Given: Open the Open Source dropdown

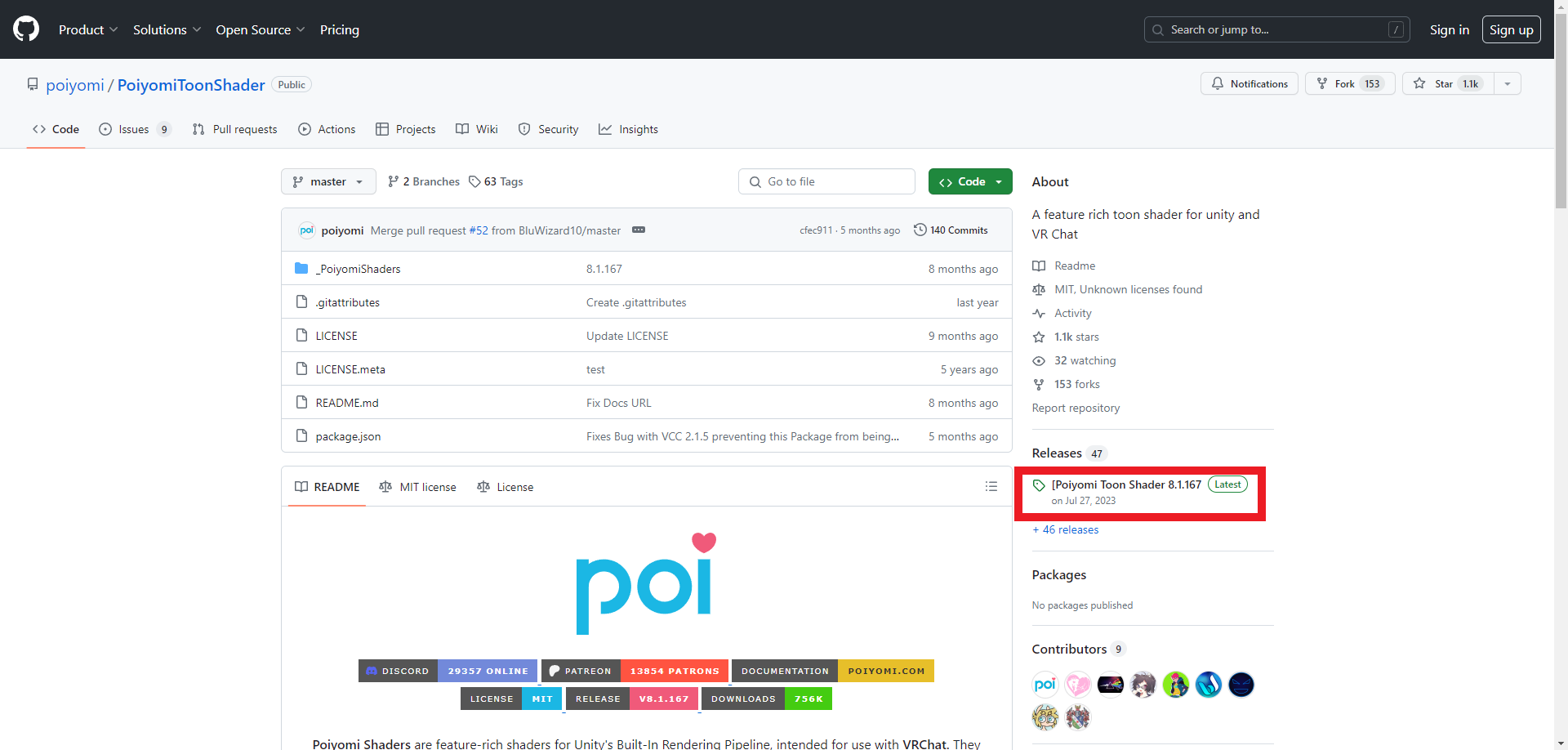Looking at the screenshot, I should pyautogui.click(x=261, y=29).
